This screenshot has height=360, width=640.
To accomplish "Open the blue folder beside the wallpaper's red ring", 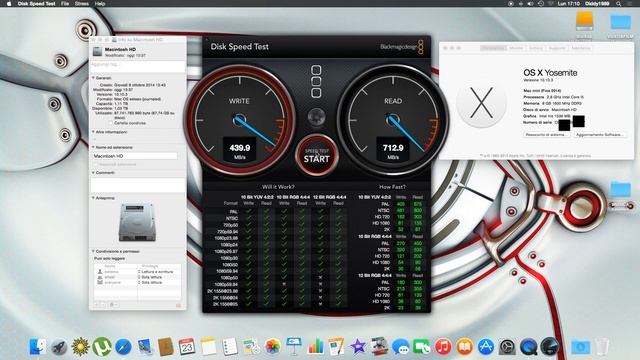I will tap(621, 190).
